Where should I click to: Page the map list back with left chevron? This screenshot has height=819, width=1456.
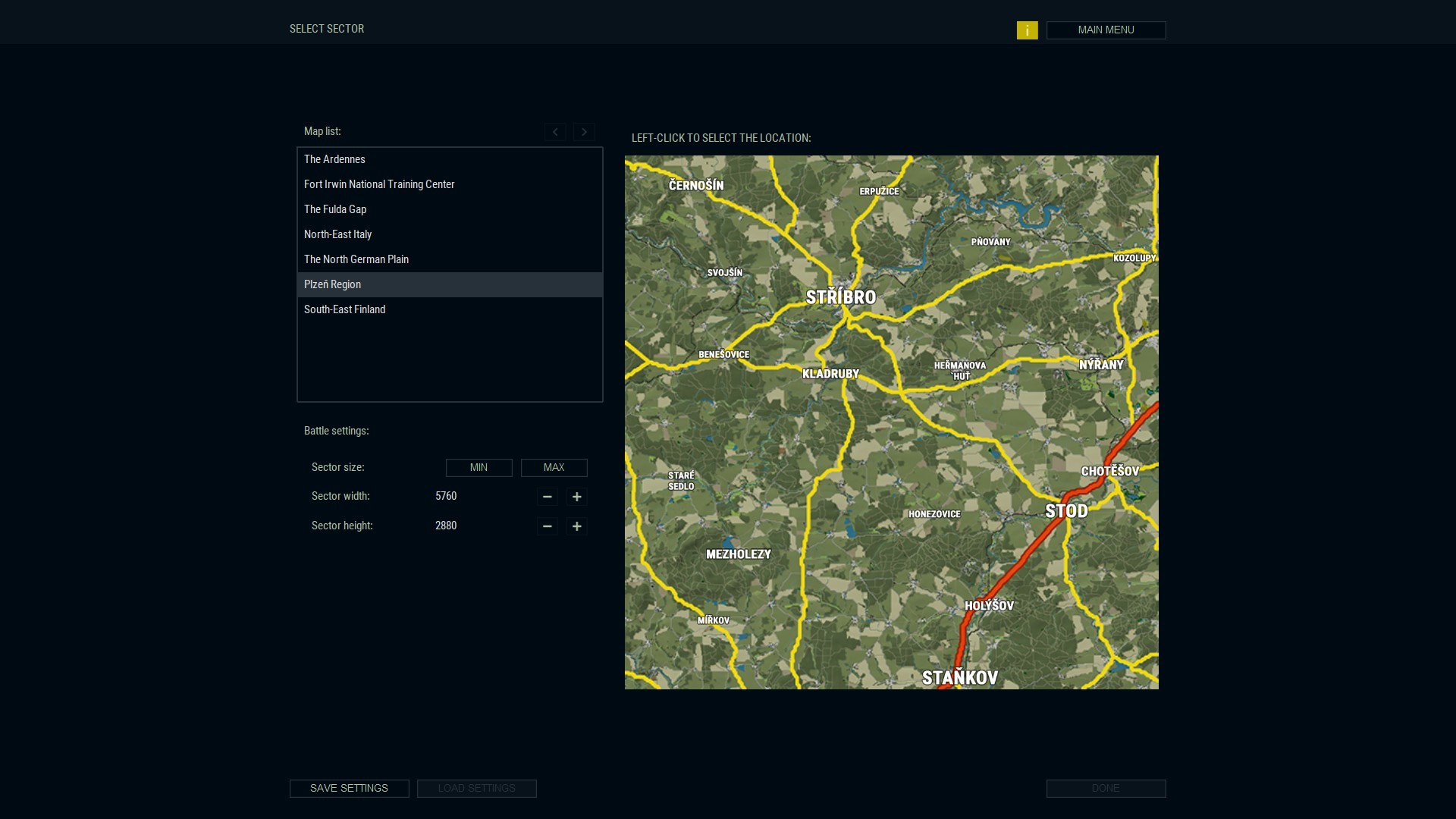555,132
